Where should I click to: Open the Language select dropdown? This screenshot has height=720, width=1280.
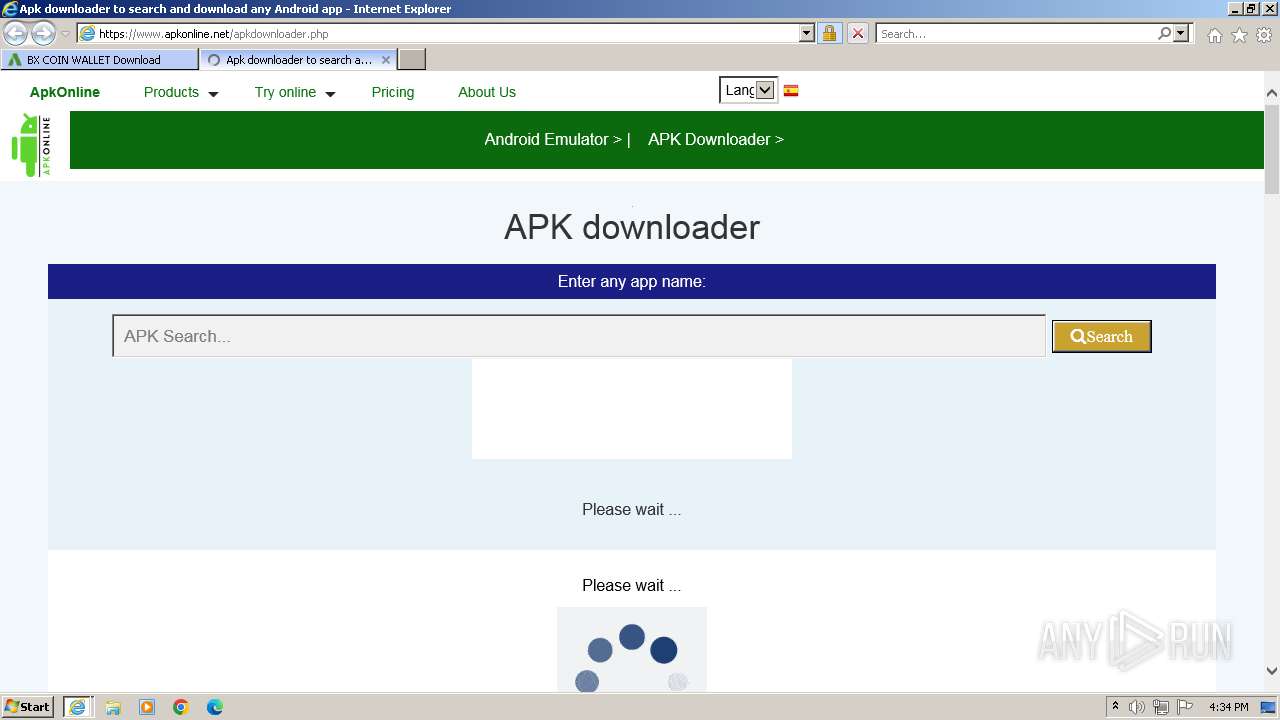click(x=748, y=90)
